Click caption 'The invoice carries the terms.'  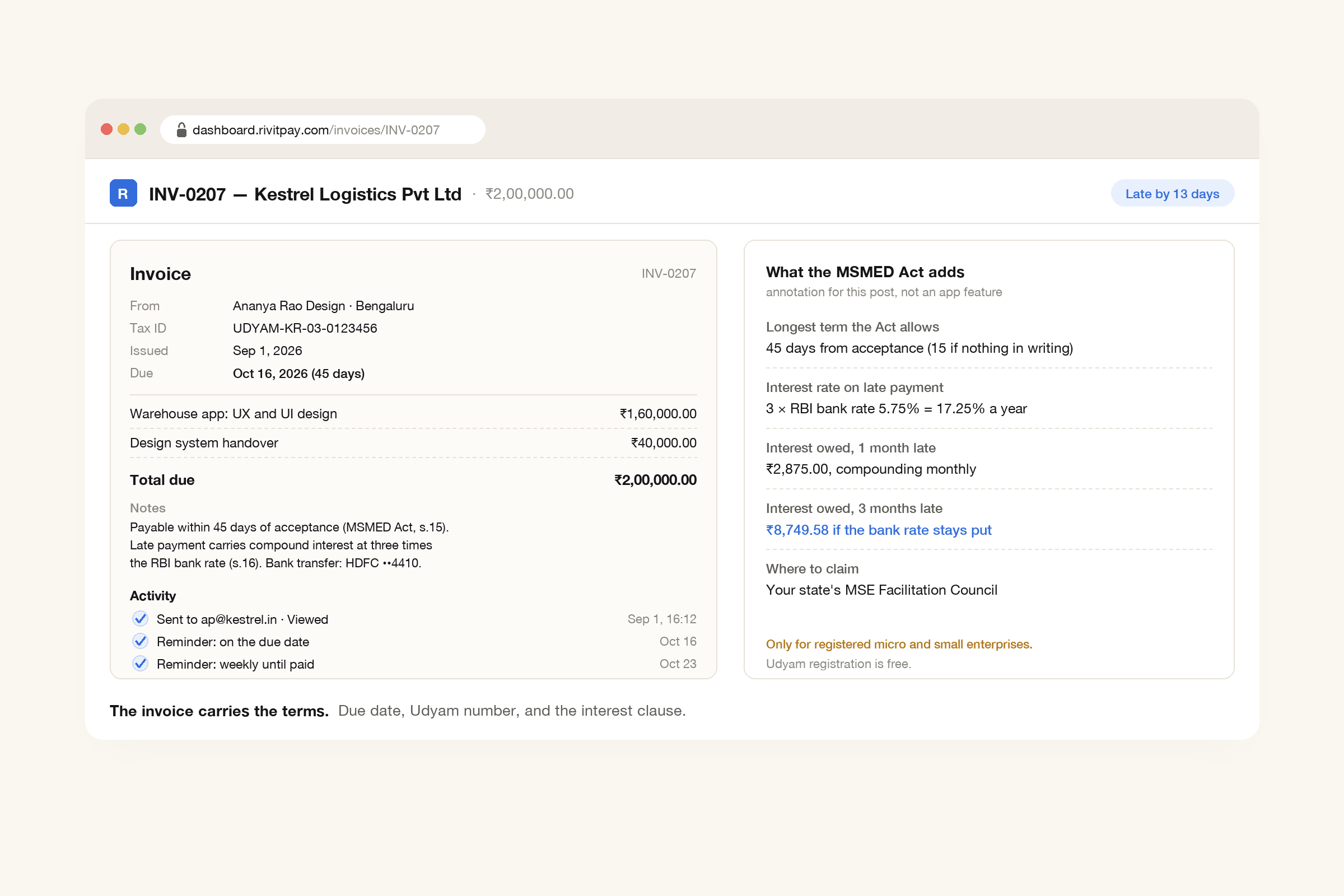[x=219, y=711]
